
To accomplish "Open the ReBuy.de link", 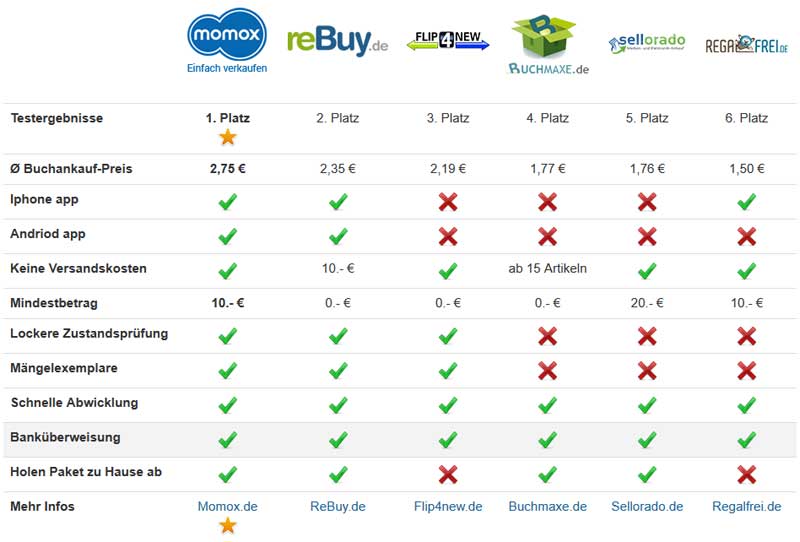I will (x=338, y=506).
